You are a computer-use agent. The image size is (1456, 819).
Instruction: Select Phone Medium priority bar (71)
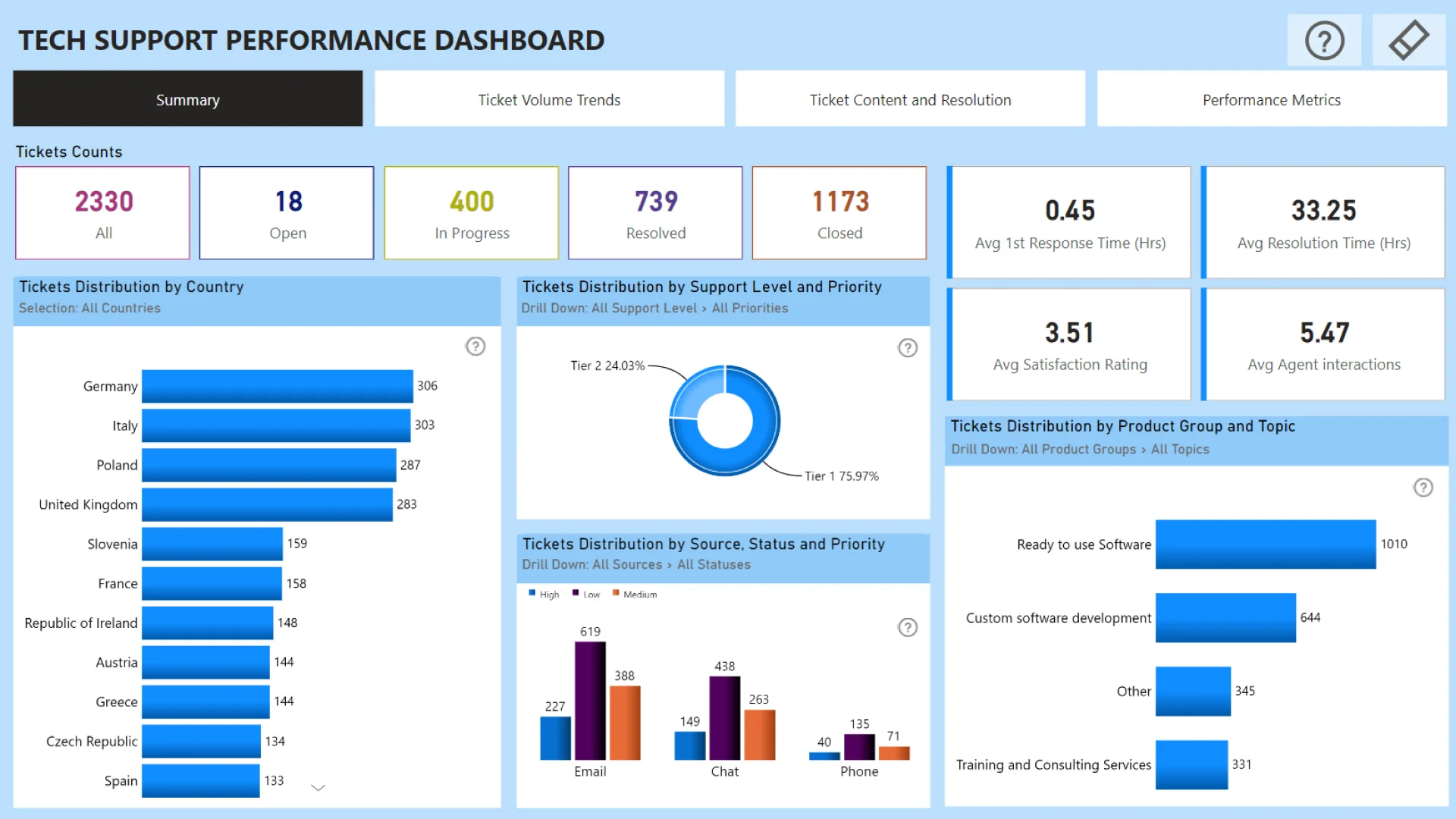tap(894, 753)
